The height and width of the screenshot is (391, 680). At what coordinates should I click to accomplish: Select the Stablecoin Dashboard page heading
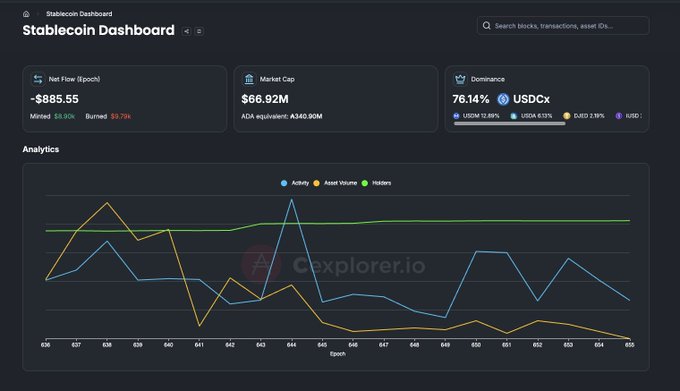coord(98,30)
